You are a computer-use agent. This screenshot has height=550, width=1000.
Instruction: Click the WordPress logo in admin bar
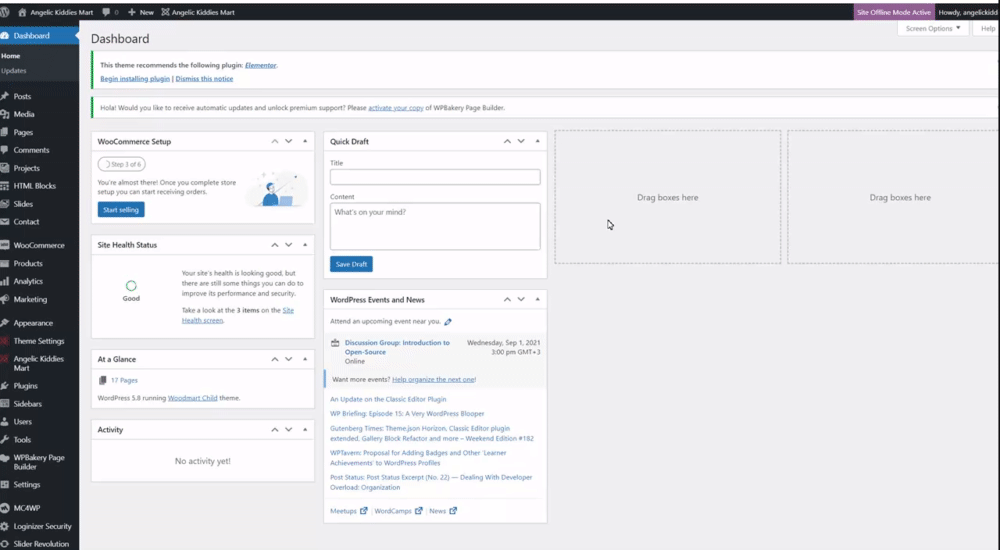(x=4, y=12)
